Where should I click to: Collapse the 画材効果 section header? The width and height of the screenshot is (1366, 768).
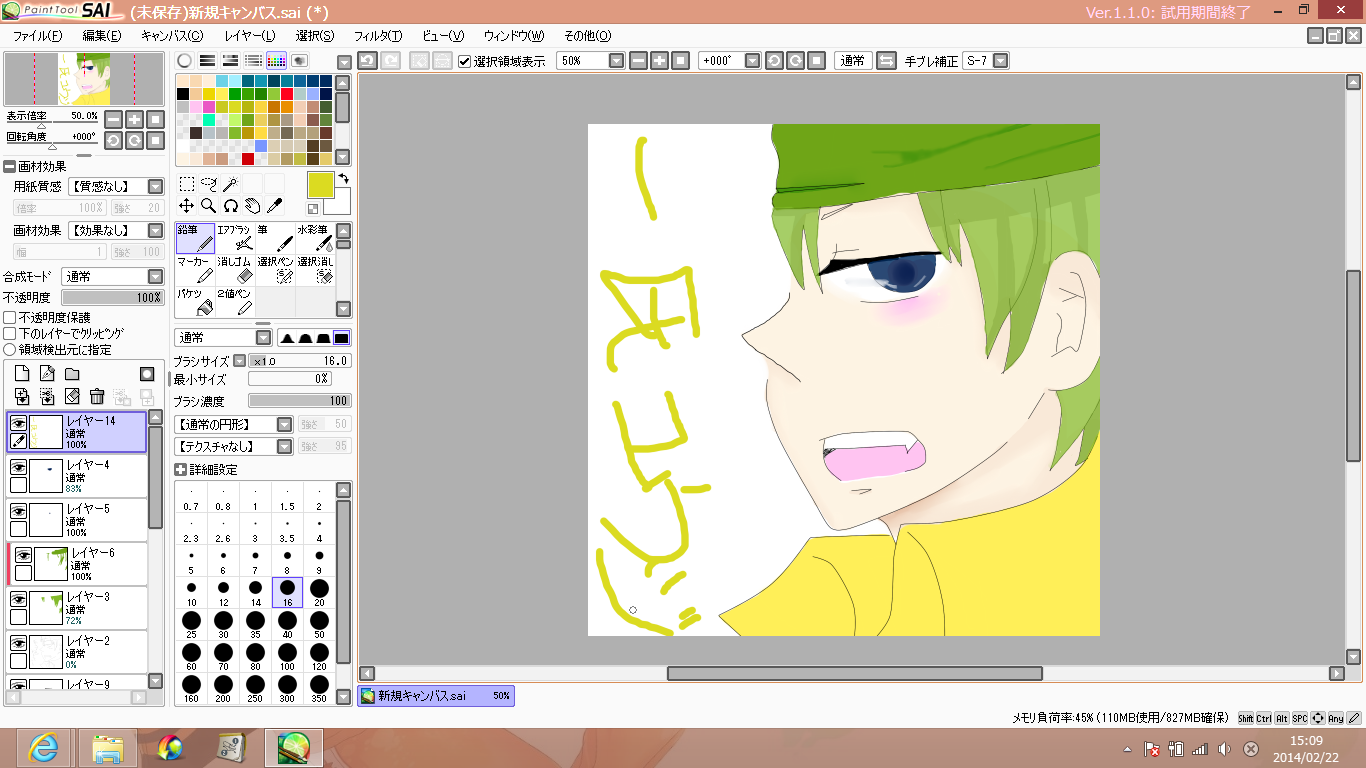tap(9, 167)
